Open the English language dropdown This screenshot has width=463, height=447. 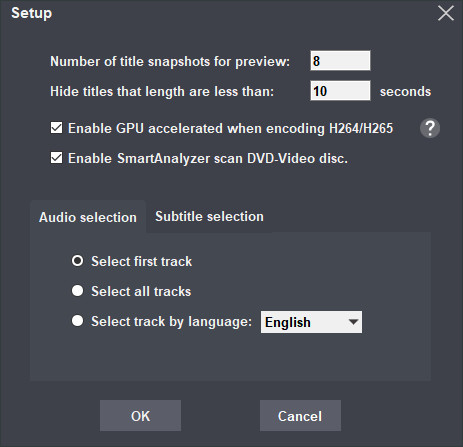[x=311, y=322]
